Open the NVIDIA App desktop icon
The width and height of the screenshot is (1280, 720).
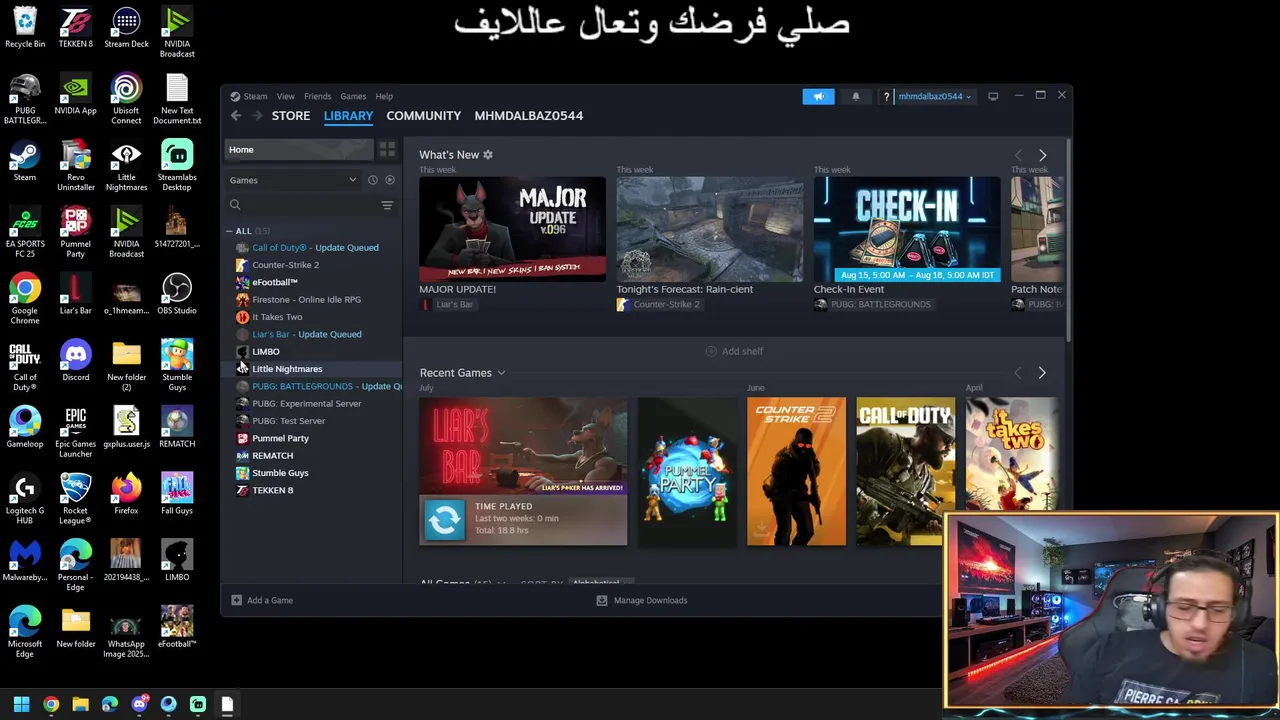[76, 94]
